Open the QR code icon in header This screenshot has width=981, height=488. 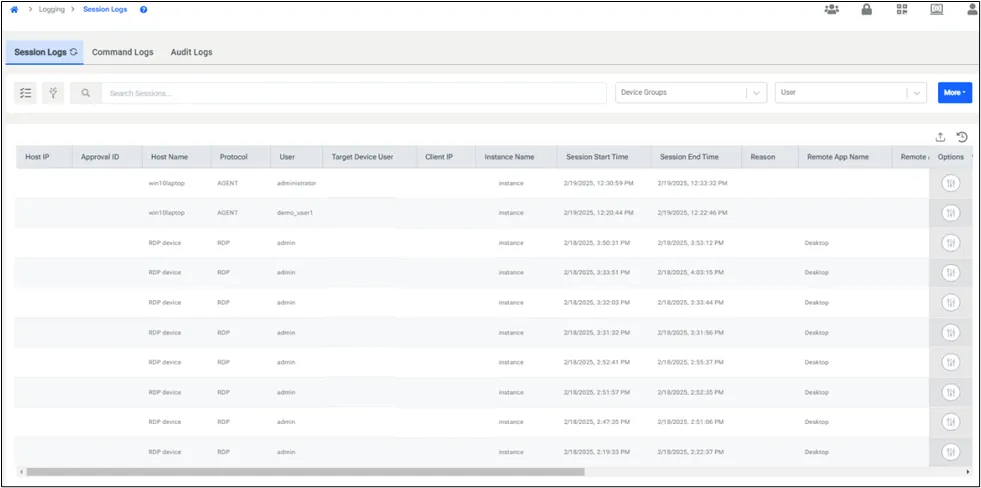(x=902, y=9)
